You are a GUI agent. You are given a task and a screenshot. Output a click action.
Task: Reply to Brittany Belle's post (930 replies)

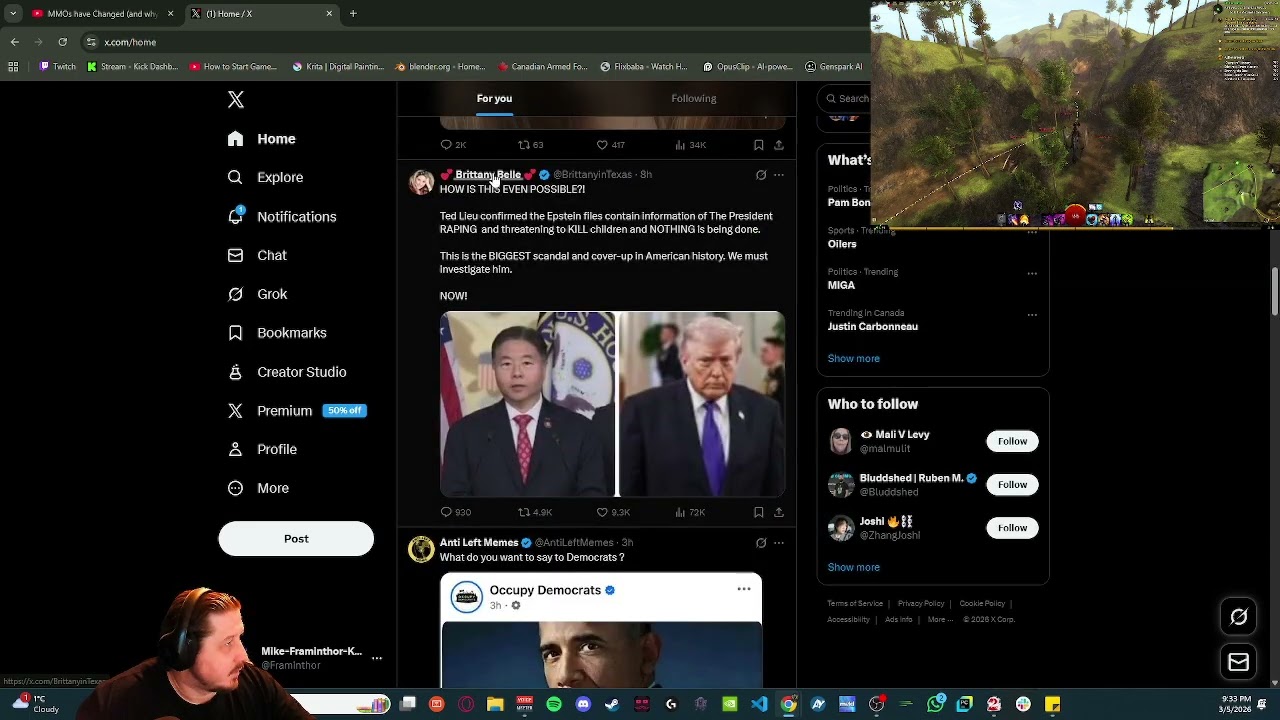click(x=455, y=512)
